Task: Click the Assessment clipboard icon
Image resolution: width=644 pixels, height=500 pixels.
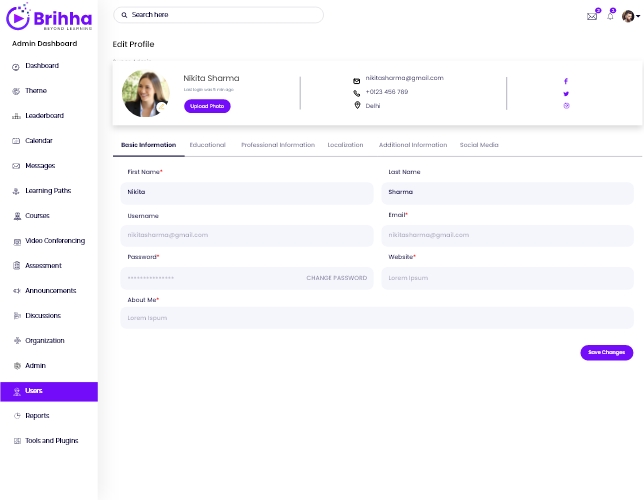Action: point(16,266)
